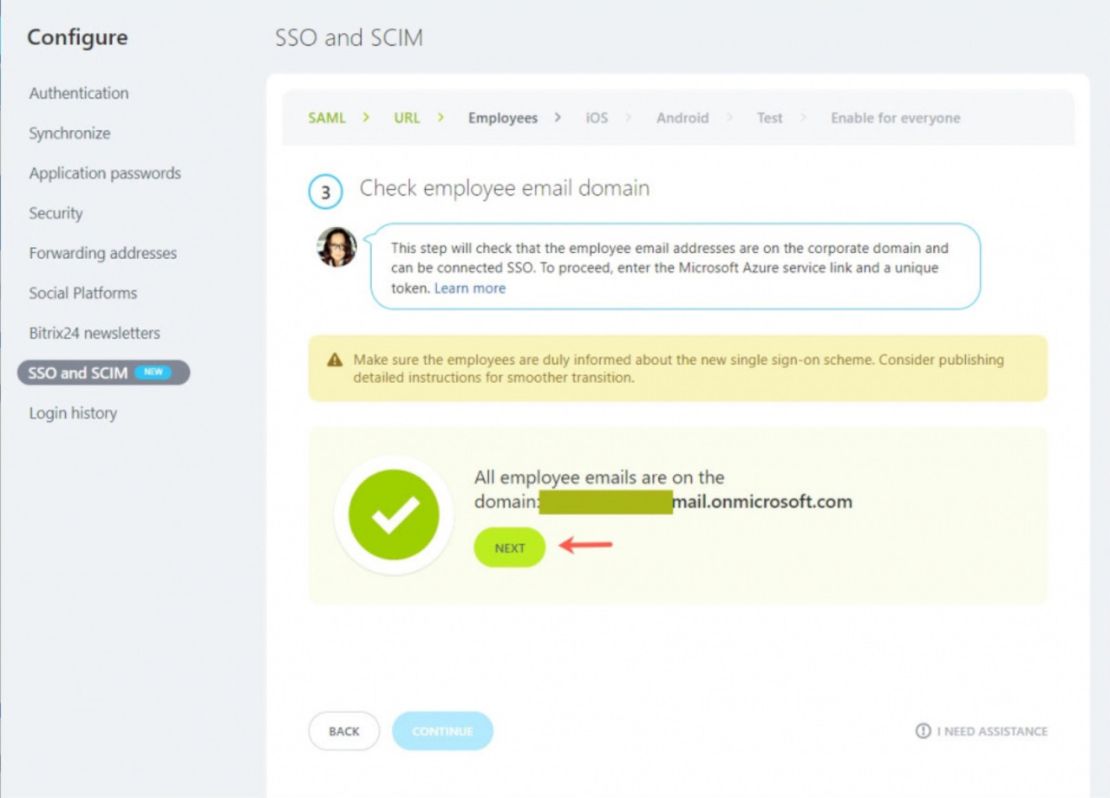
Task: Go back to the SAML step
Action: [327, 118]
